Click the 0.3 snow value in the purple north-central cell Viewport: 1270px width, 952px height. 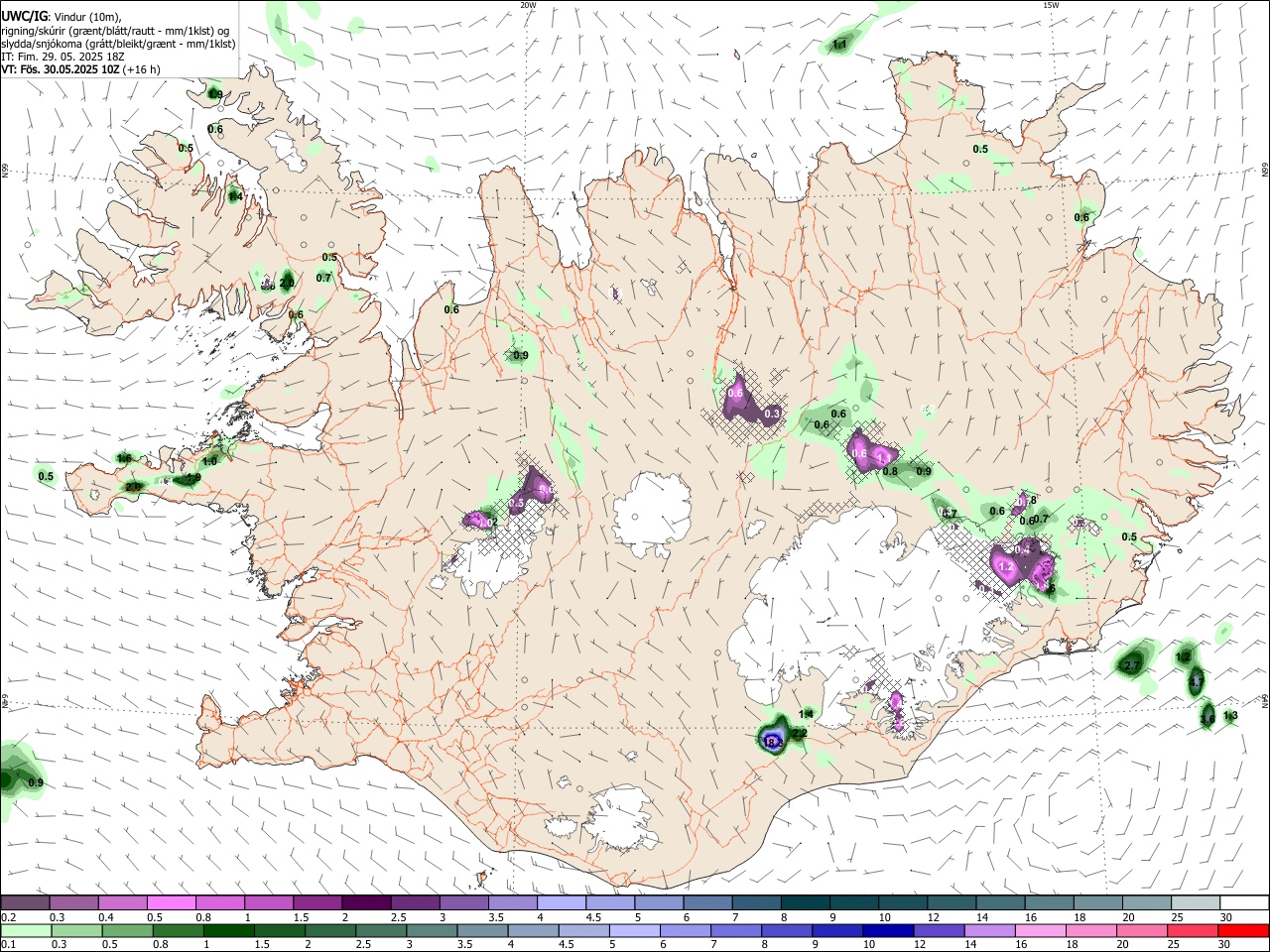[772, 414]
